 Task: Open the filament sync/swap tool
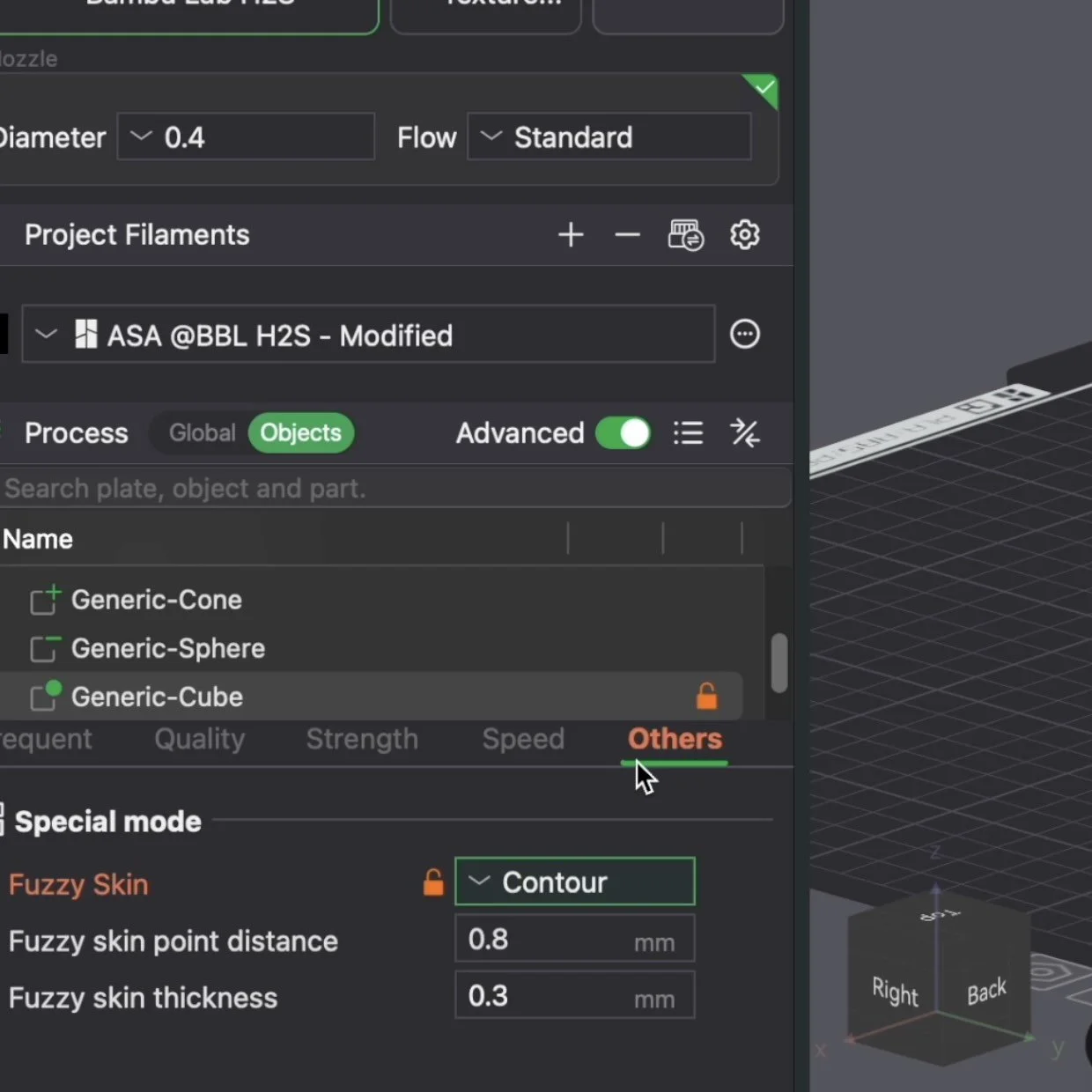(685, 235)
